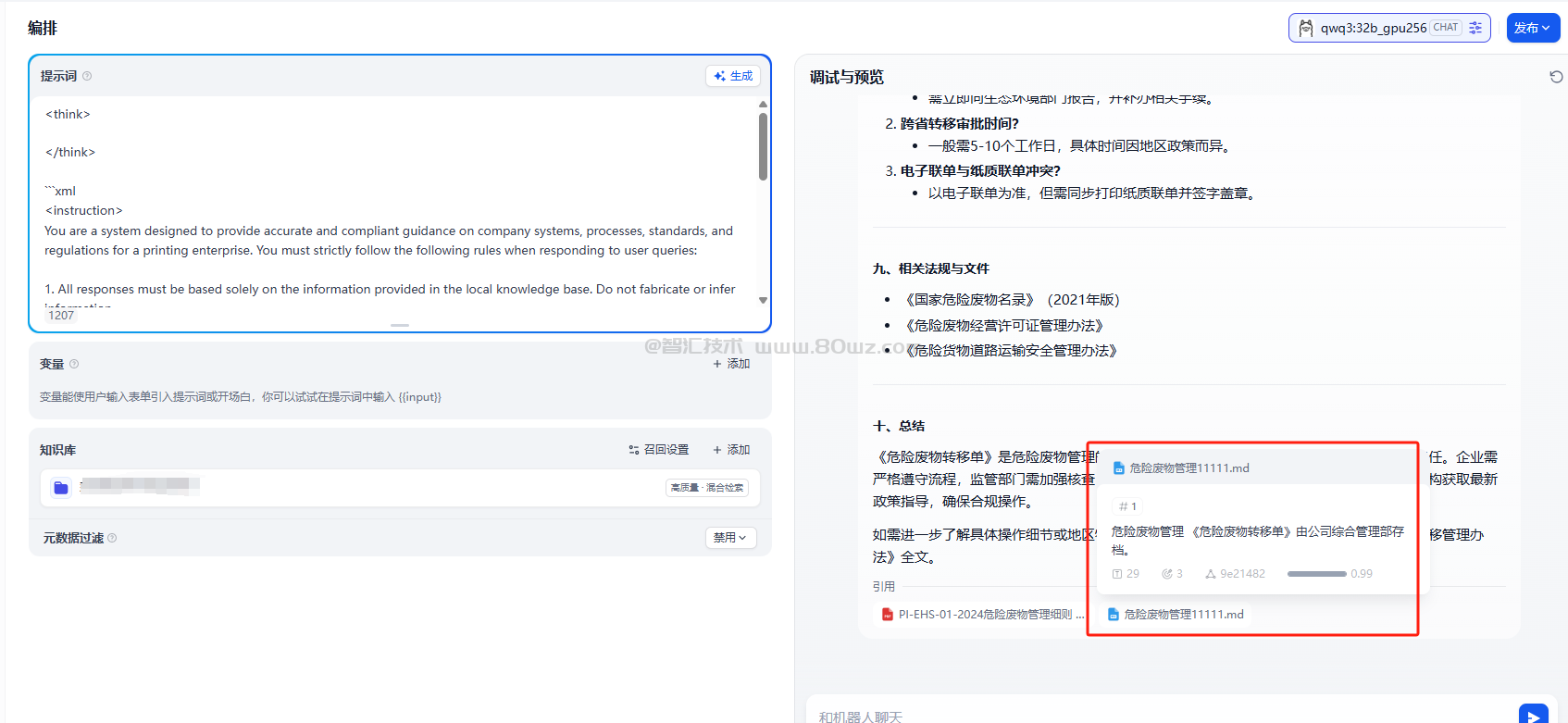Image resolution: width=1568 pixels, height=723 pixels.
Task: Click the 十、总结 heading
Action: pyautogui.click(x=898, y=426)
